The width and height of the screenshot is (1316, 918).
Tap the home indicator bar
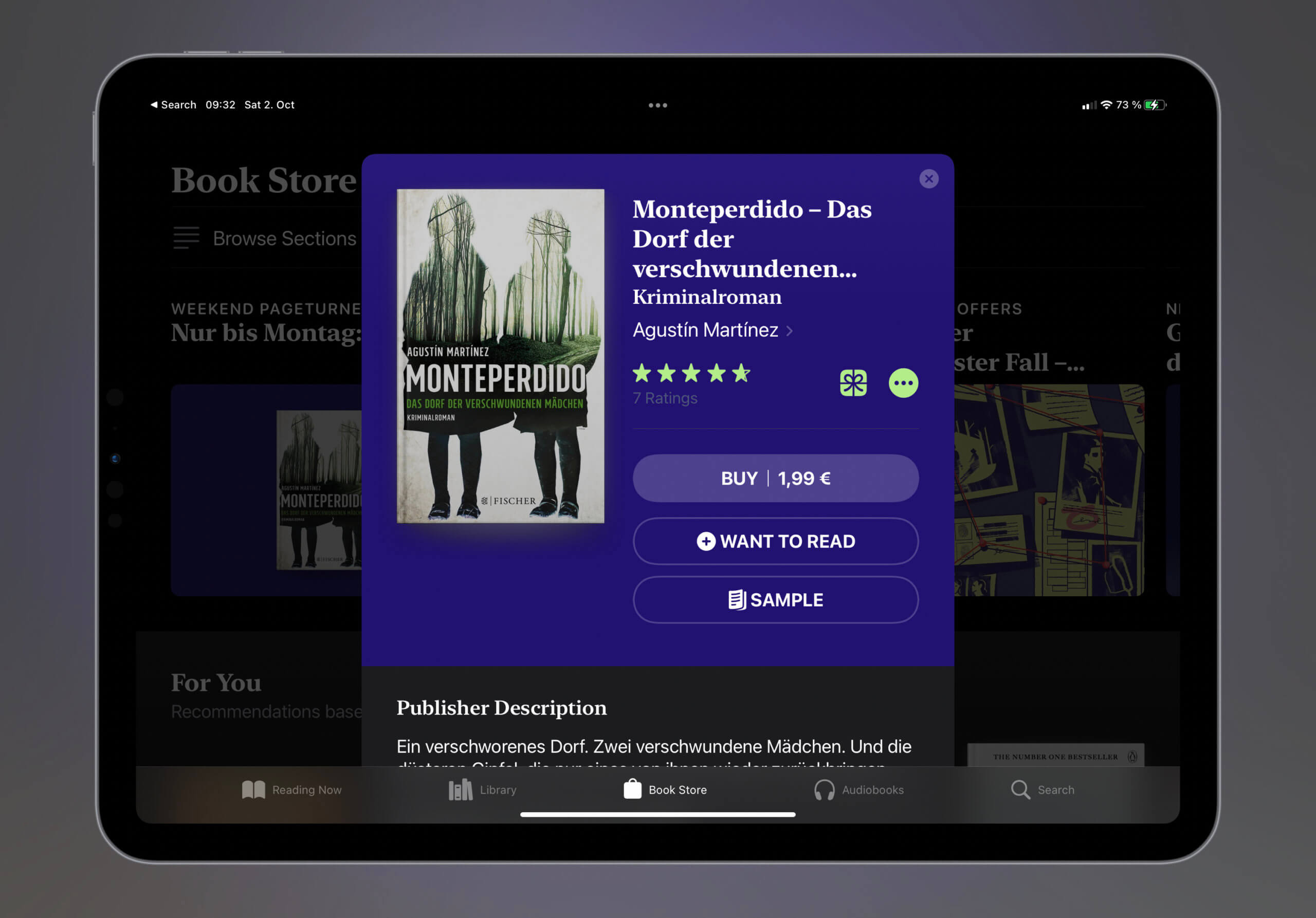[x=657, y=814]
